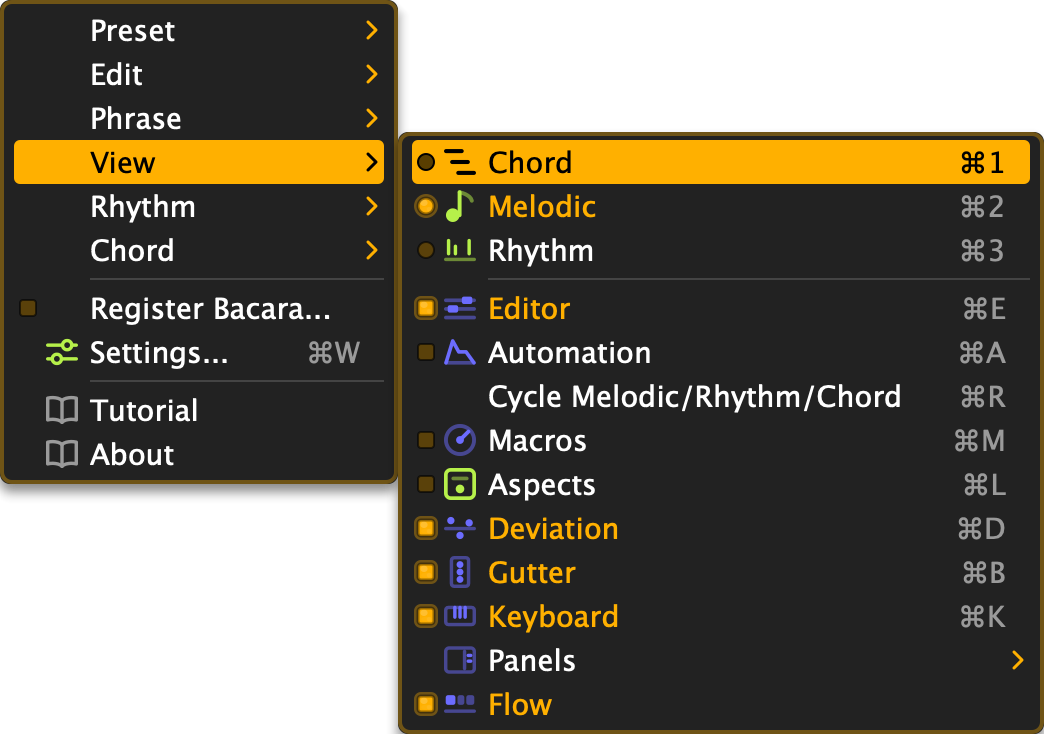Click the Deviation dots icon
Viewport: 1044px width, 734px height.
459,528
